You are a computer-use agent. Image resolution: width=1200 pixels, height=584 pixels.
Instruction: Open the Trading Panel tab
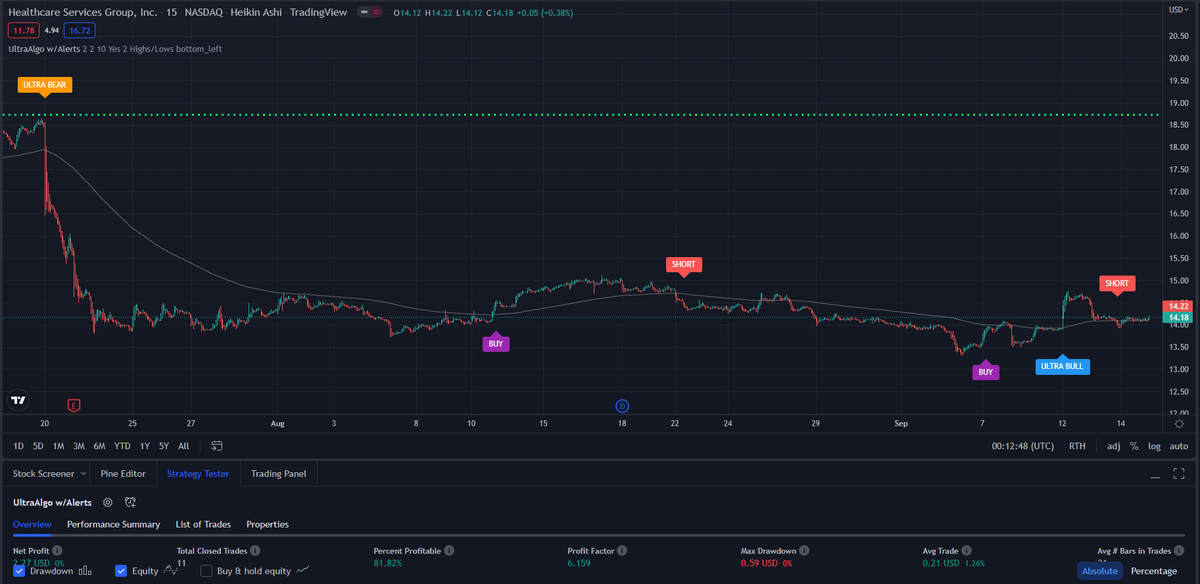tap(279, 474)
